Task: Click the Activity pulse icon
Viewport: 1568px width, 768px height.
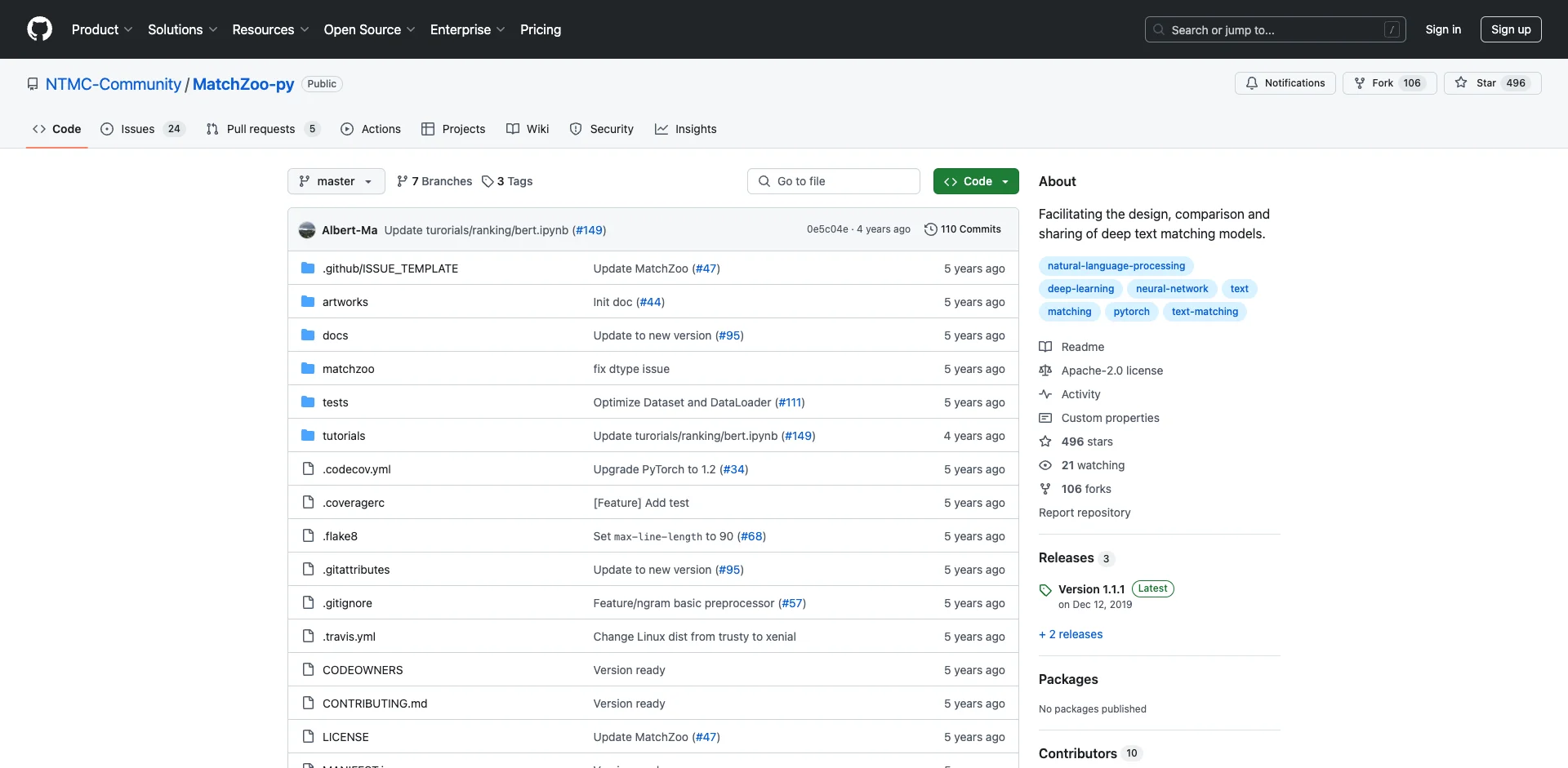Action: [x=1045, y=394]
